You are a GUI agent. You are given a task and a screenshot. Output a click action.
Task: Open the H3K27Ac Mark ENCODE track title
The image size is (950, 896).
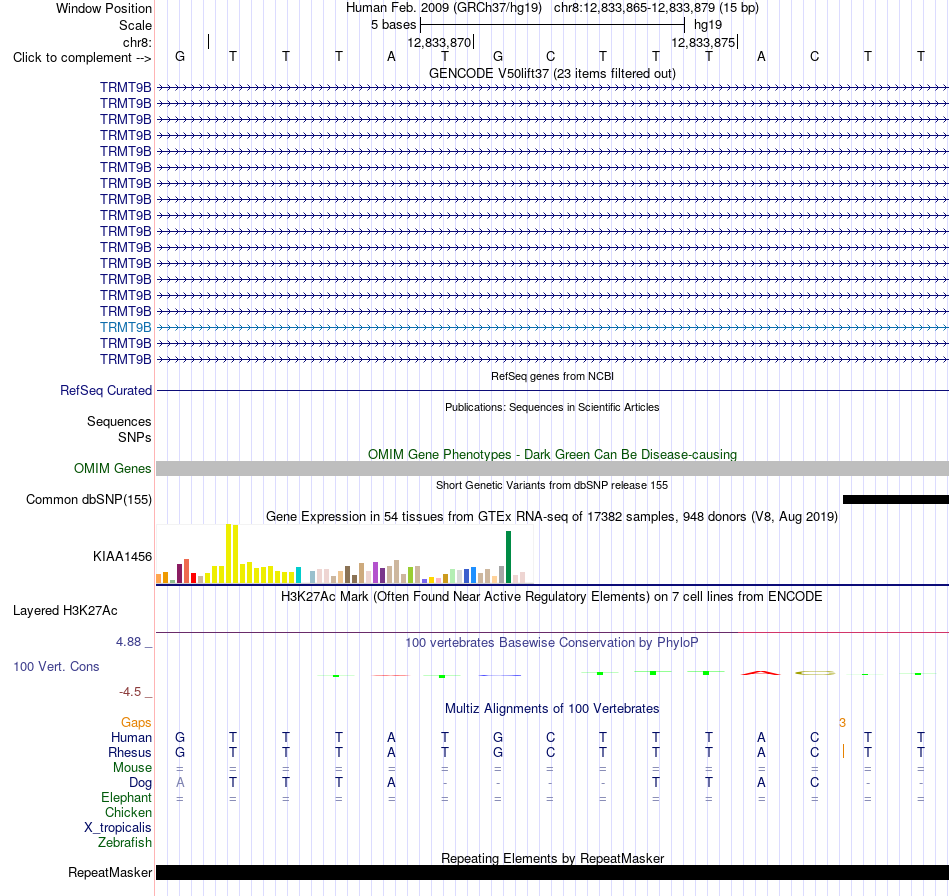(552, 596)
